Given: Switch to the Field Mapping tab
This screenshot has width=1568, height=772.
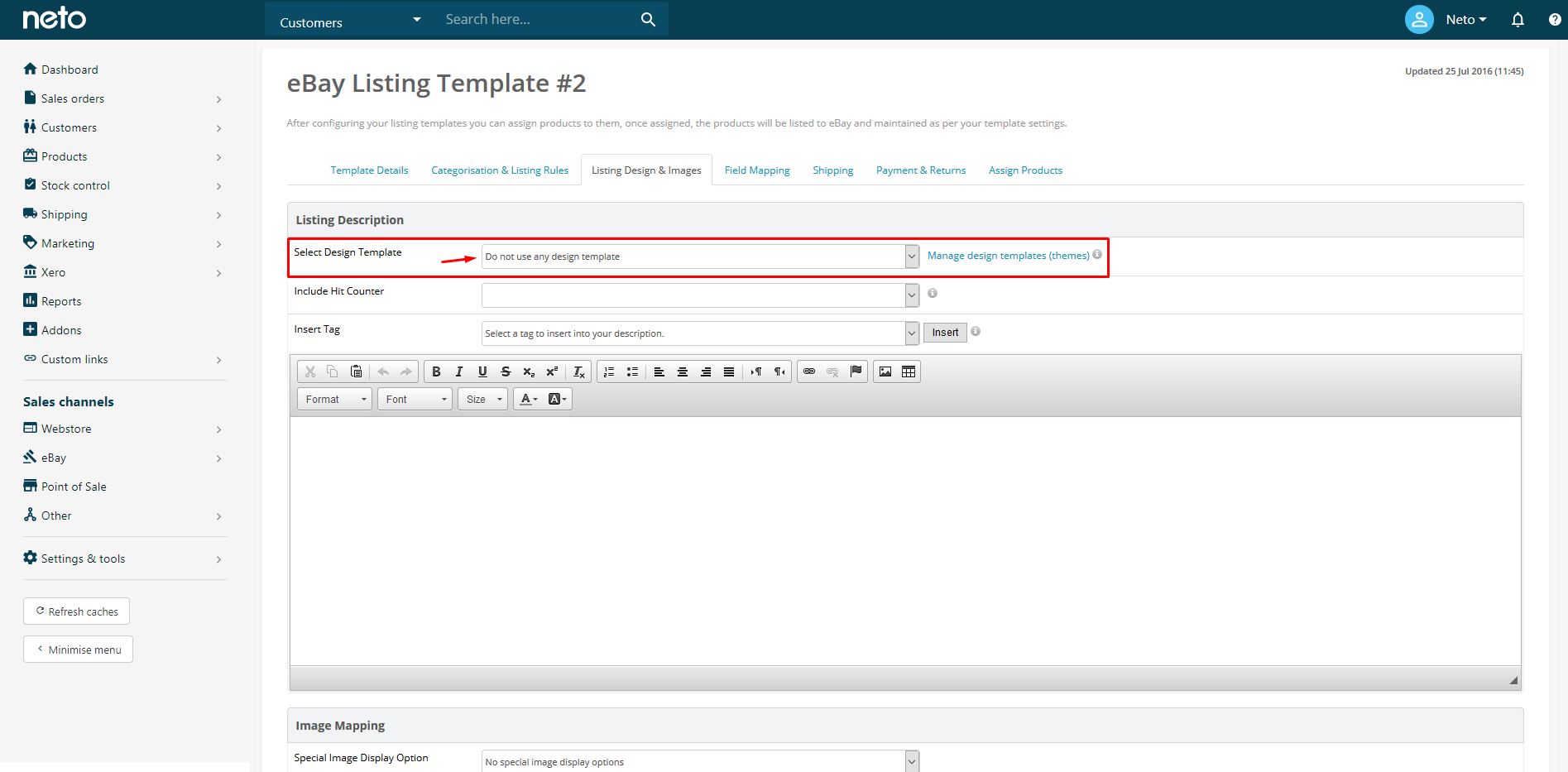Looking at the screenshot, I should point(757,170).
